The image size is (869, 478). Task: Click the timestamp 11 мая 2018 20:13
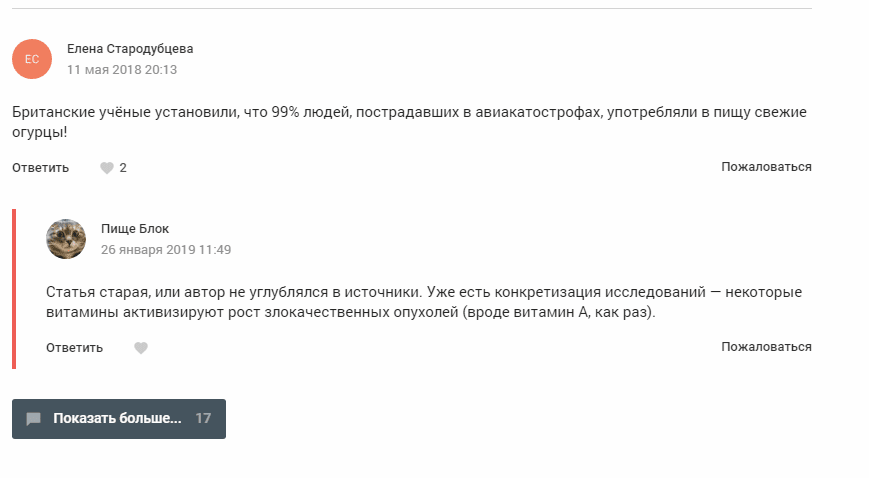tap(122, 70)
